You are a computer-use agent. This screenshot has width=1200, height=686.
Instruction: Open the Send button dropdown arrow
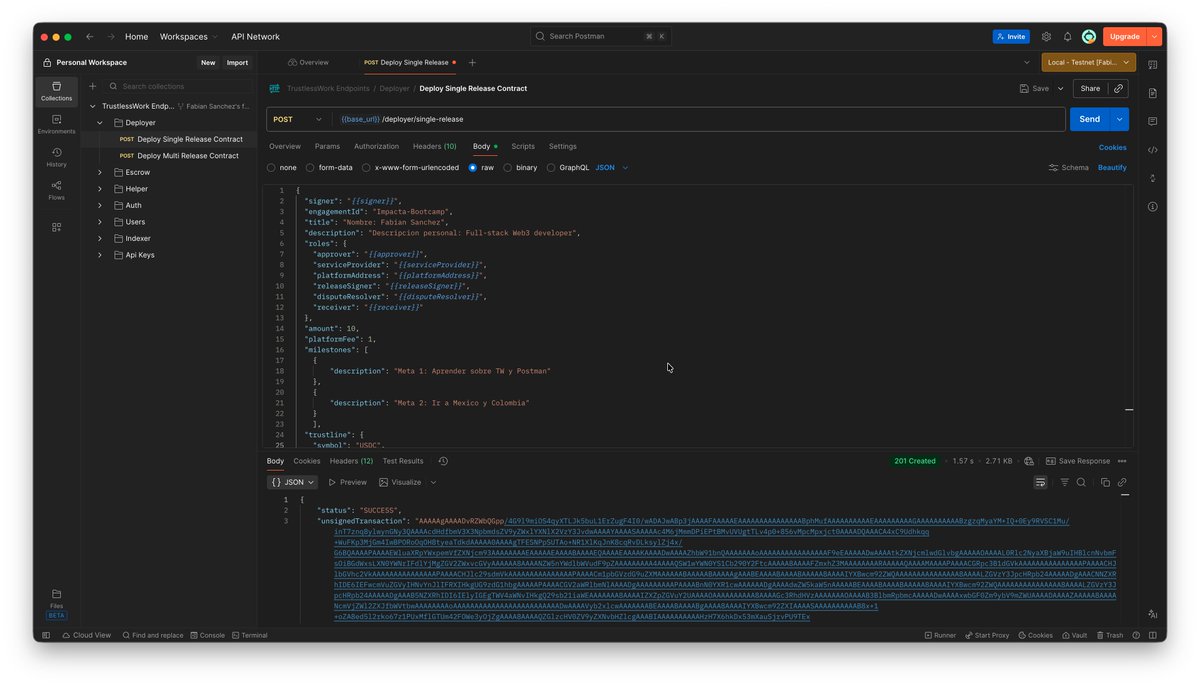click(x=1120, y=119)
